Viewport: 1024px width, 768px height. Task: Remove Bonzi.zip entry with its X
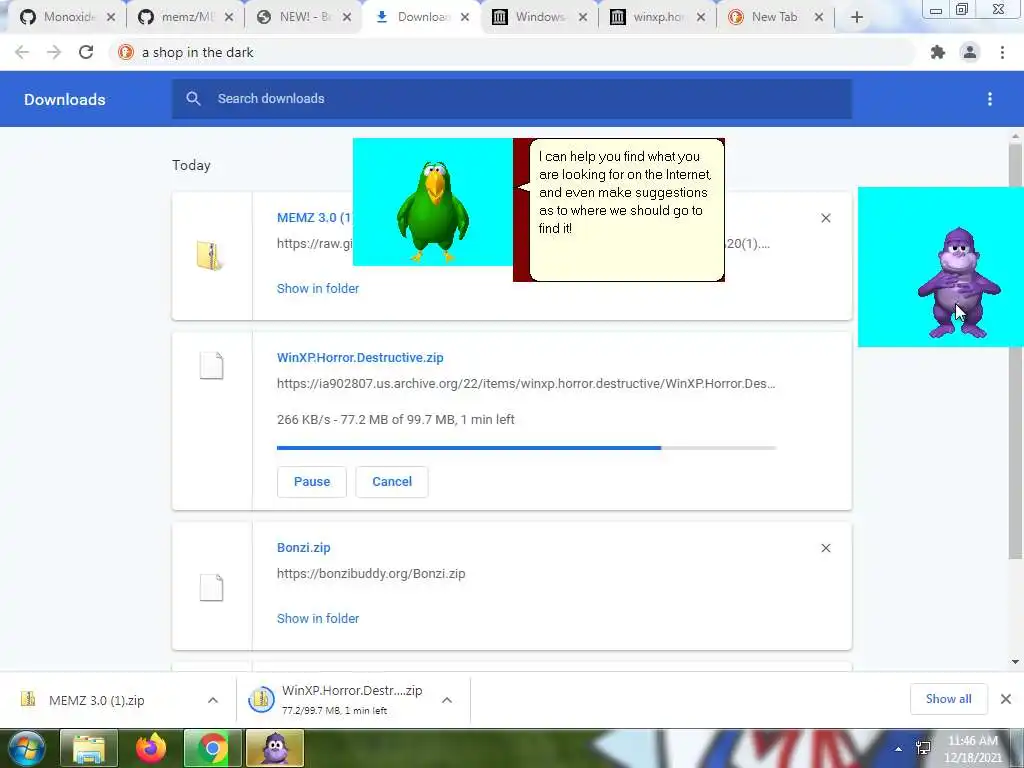pos(825,548)
